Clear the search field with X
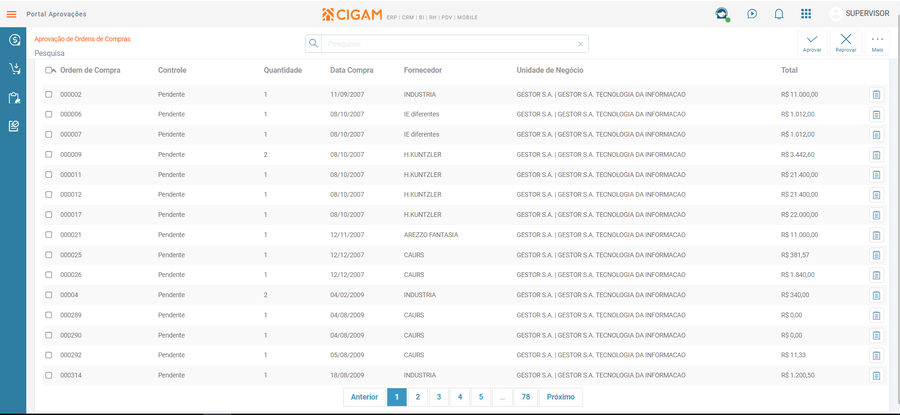900x415 pixels. pos(580,44)
